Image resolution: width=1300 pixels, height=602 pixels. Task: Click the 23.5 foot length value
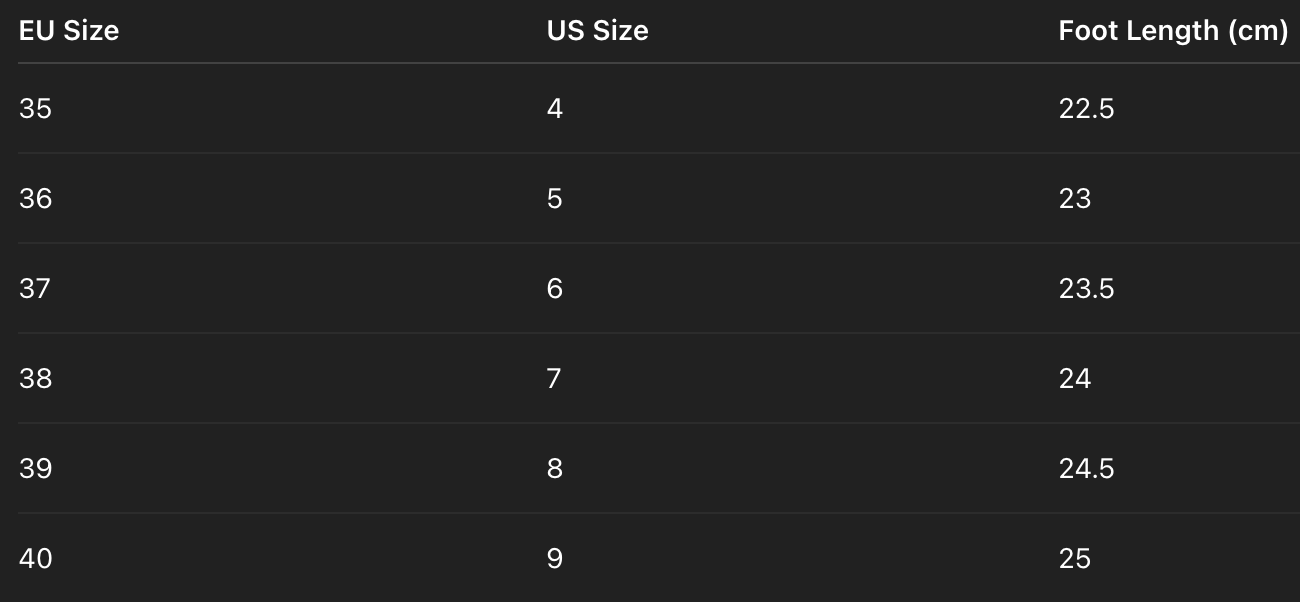point(1086,288)
